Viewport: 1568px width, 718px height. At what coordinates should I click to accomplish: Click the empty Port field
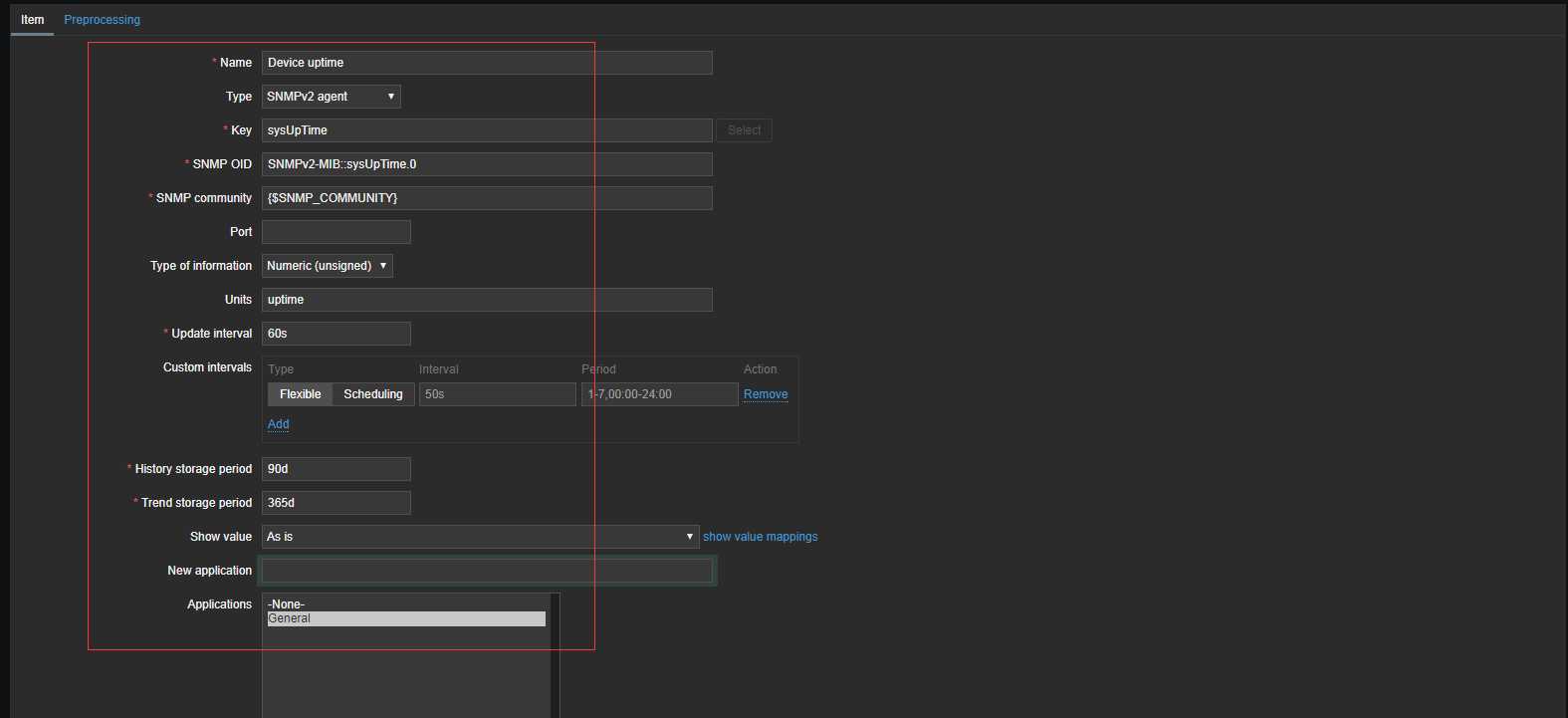(x=336, y=232)
